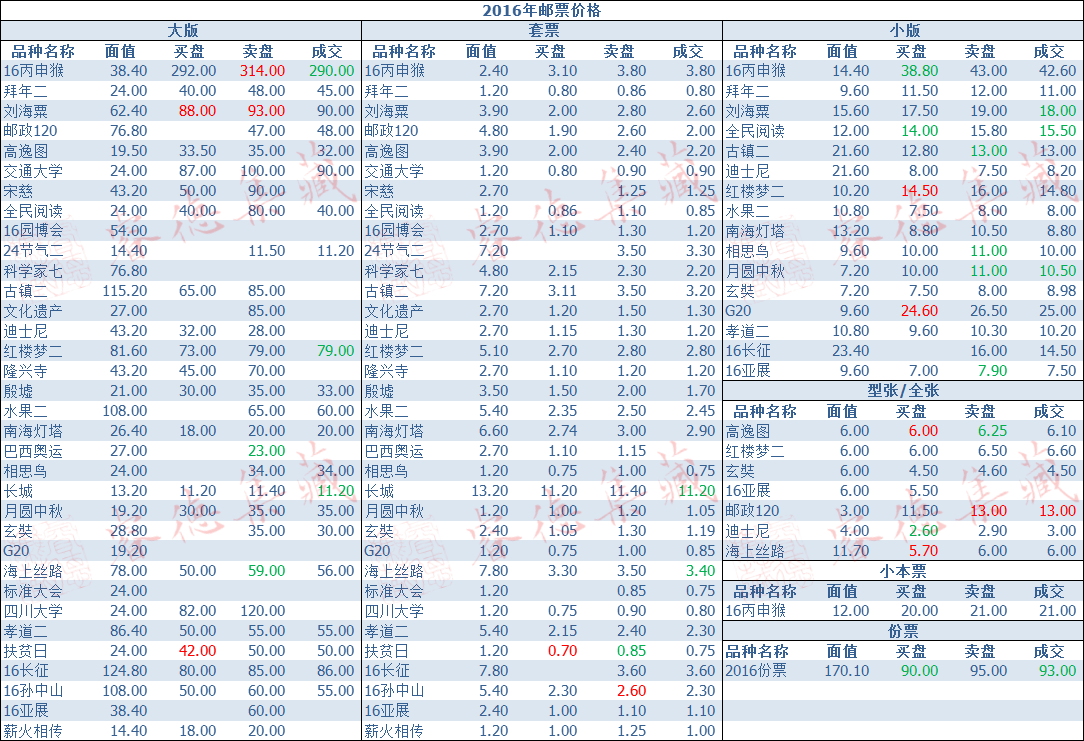
Task: Click 面值 column header in 大版 table
Action: coord(120,51)
